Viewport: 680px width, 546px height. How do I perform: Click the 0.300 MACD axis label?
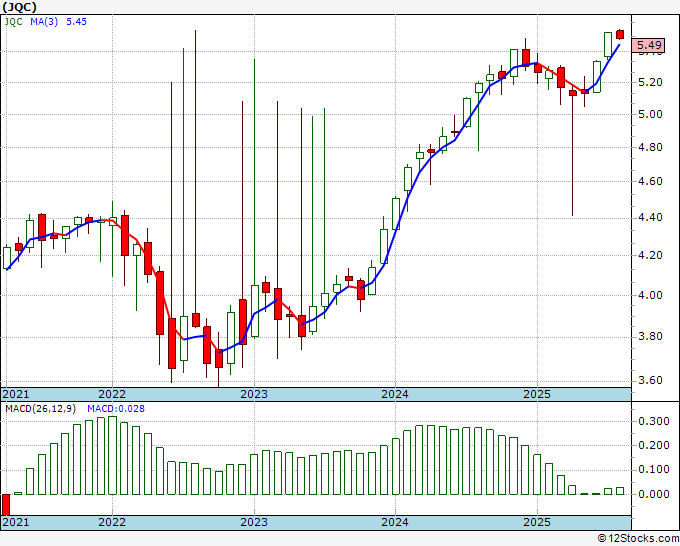point(654,421)
